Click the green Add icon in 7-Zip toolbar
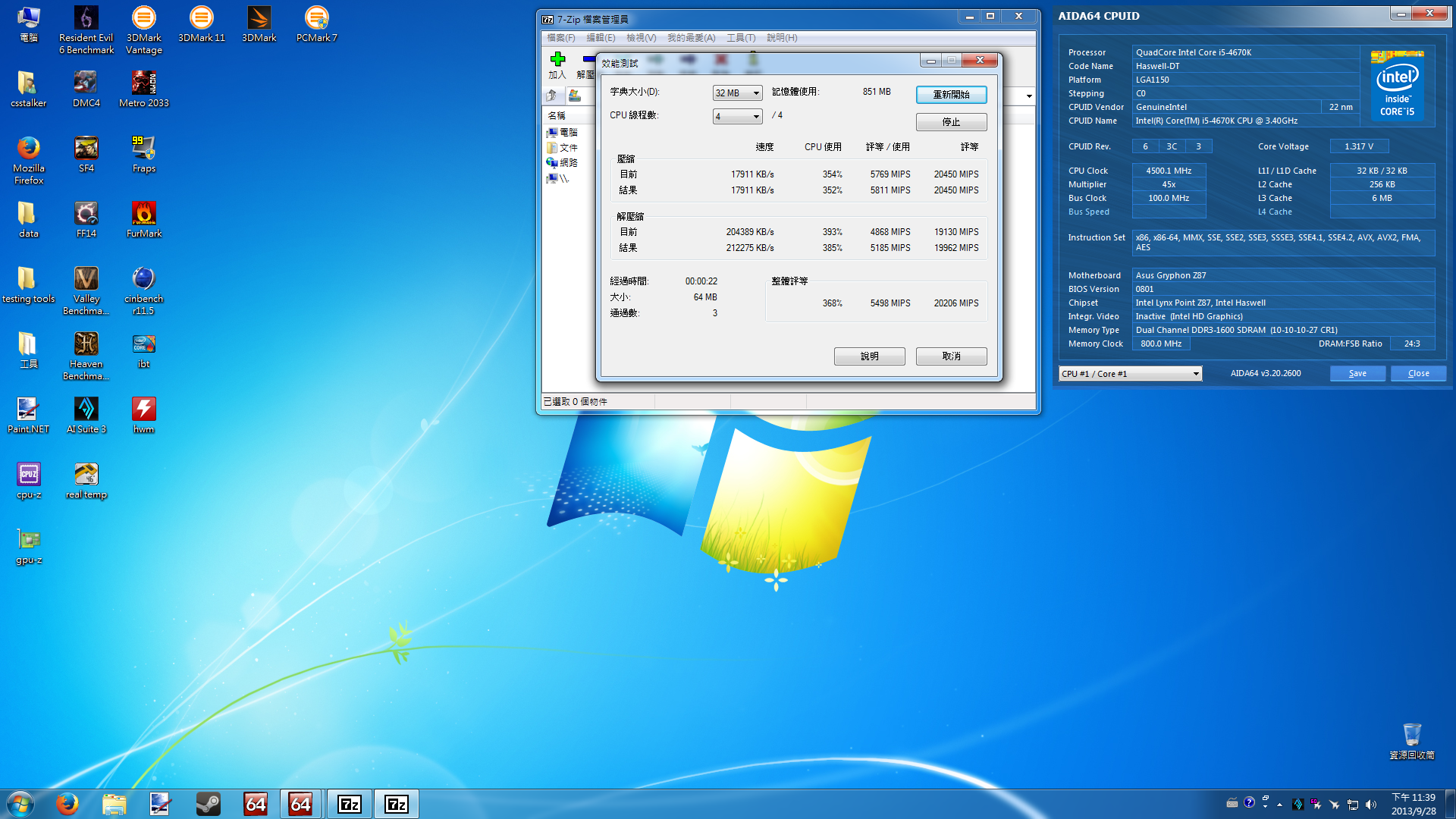Viewport: 1456px width, 819px height. tap(557, 60)
